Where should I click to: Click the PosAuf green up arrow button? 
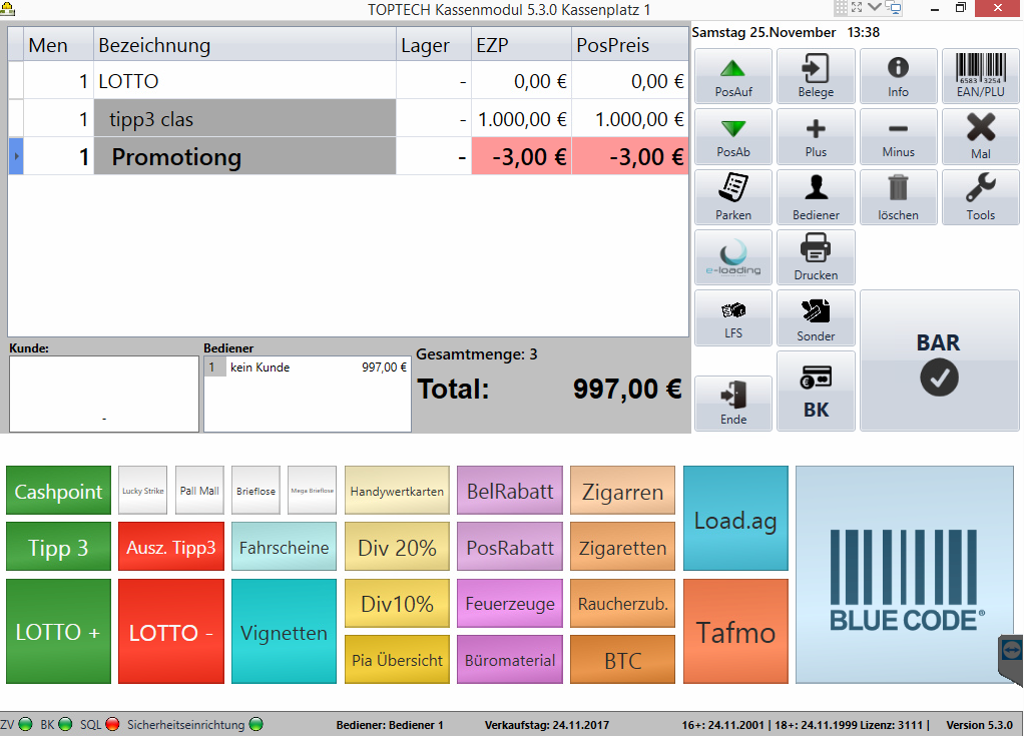[x=733, y=76]
